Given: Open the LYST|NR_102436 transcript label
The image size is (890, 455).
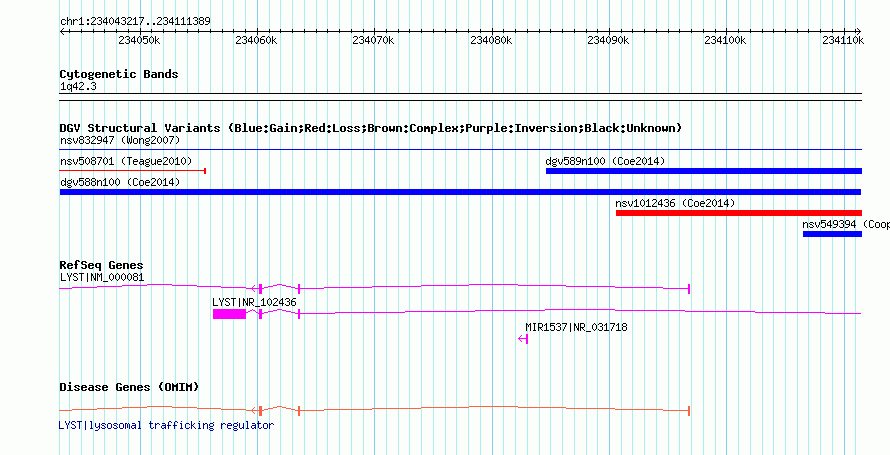Looking at the screenshot, I should tap(254, 302).
